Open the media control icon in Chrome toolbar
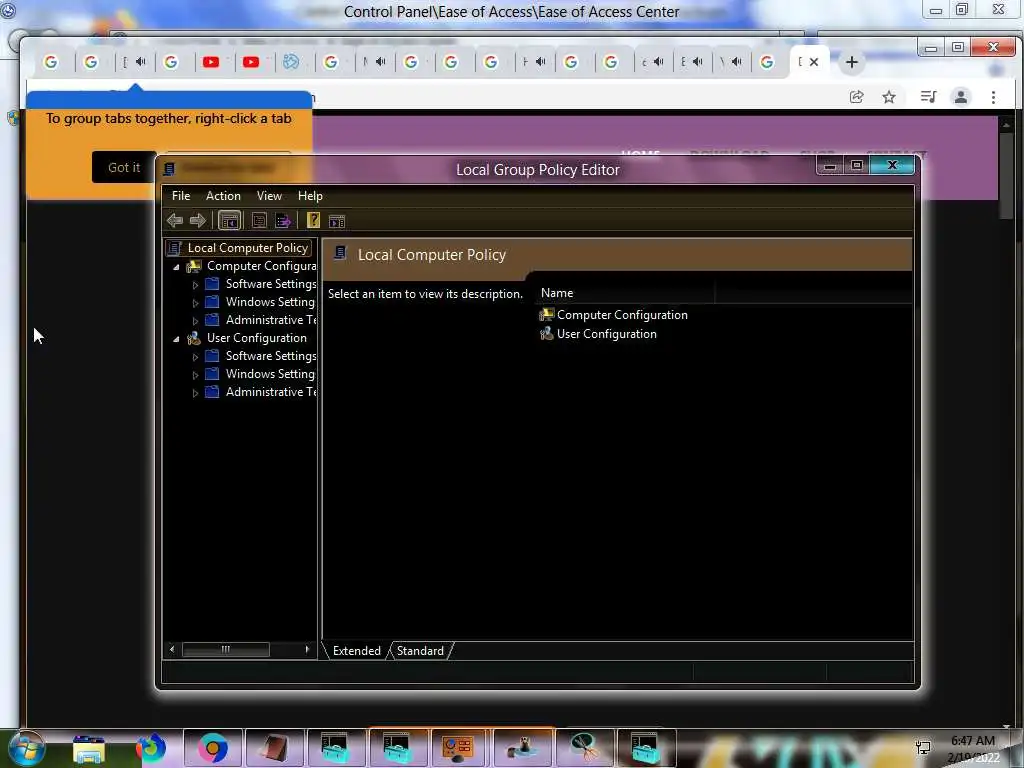Screen dimensions: 1024x768 coord(928,97)
